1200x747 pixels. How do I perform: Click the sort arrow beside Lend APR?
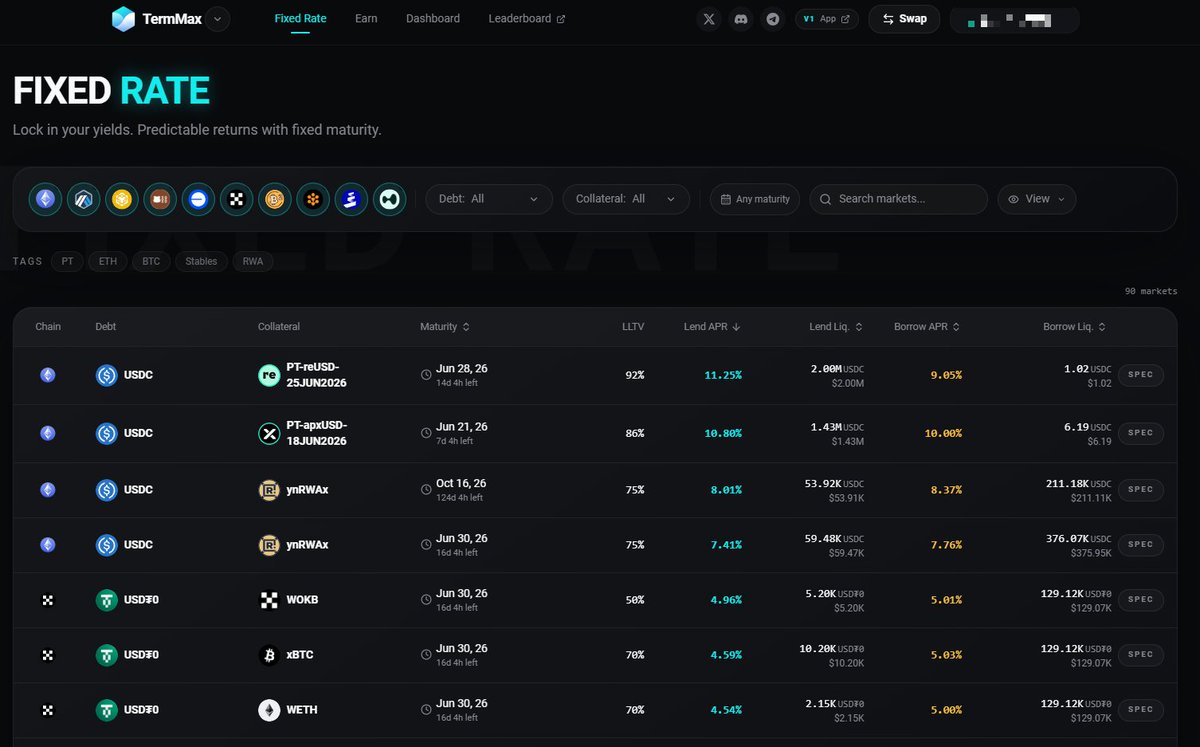pyautogui.click(x=737, y=327)
